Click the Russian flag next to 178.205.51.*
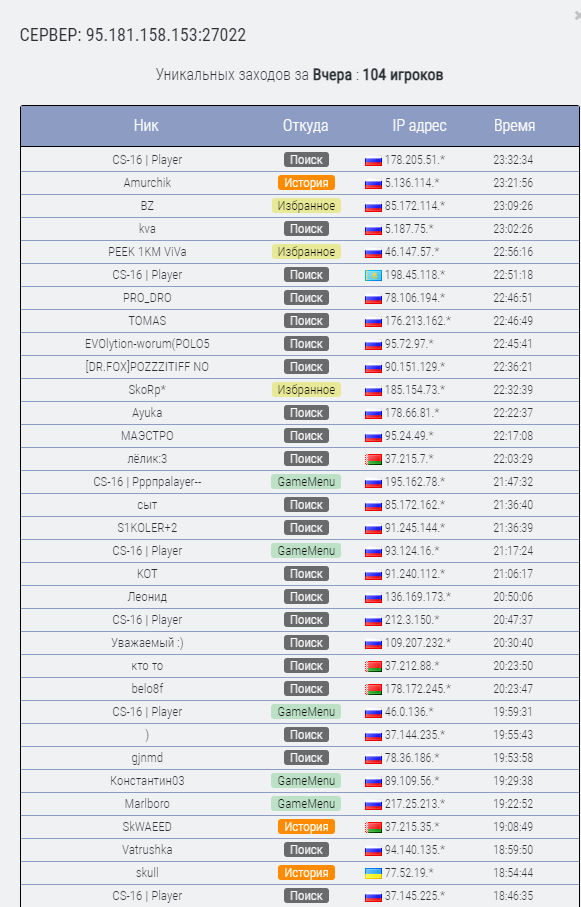 point(373,160)
